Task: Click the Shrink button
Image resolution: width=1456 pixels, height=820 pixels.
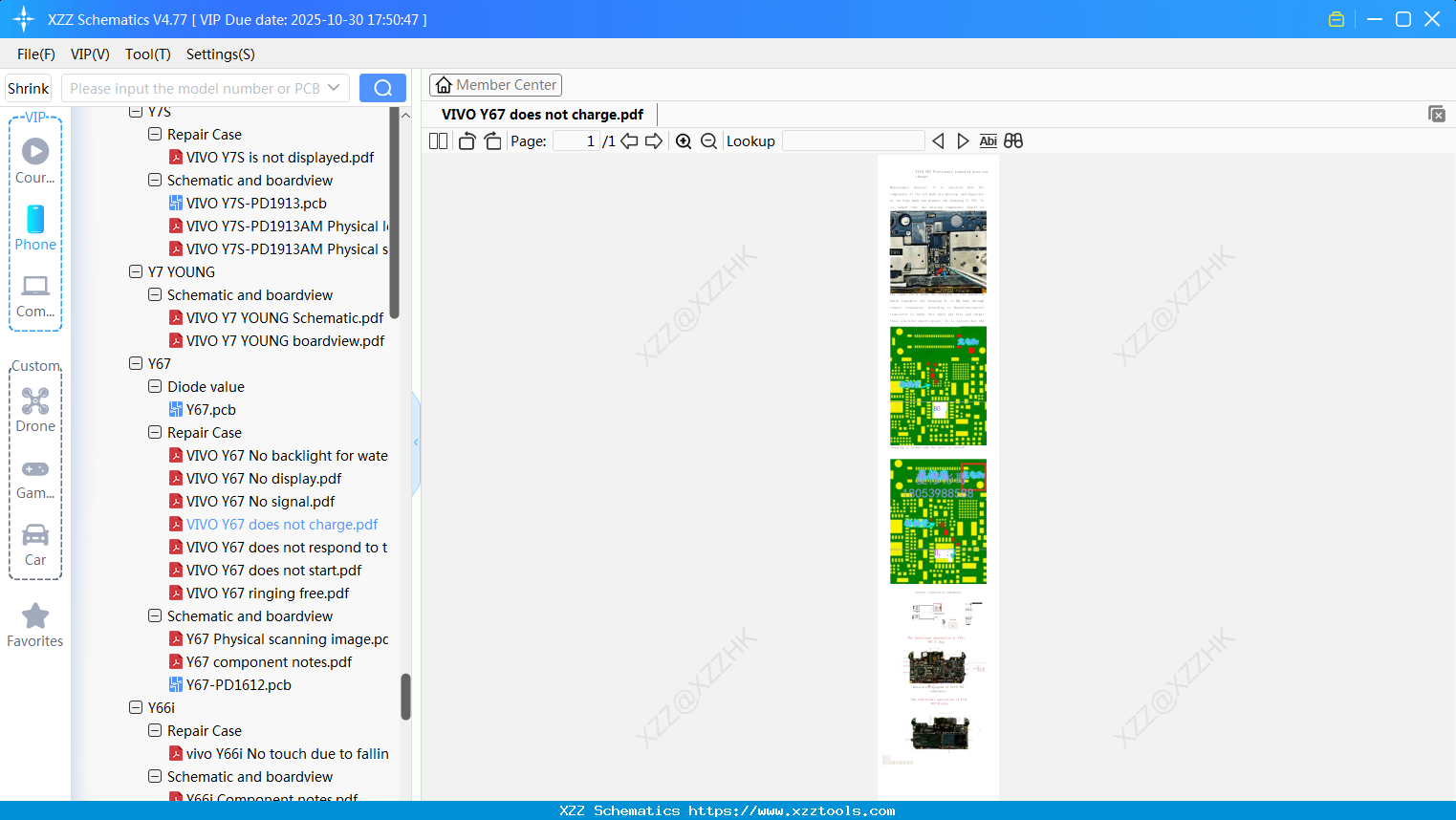Action: point(28,88)
